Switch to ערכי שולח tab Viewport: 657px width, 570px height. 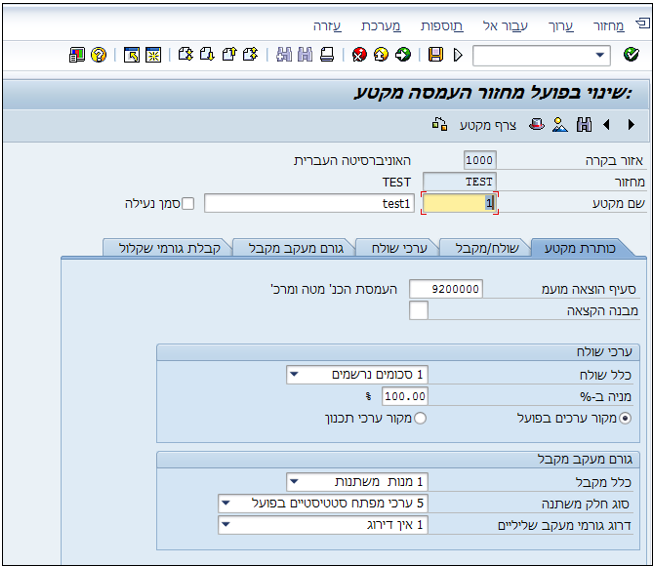click(x=399, y=248)
